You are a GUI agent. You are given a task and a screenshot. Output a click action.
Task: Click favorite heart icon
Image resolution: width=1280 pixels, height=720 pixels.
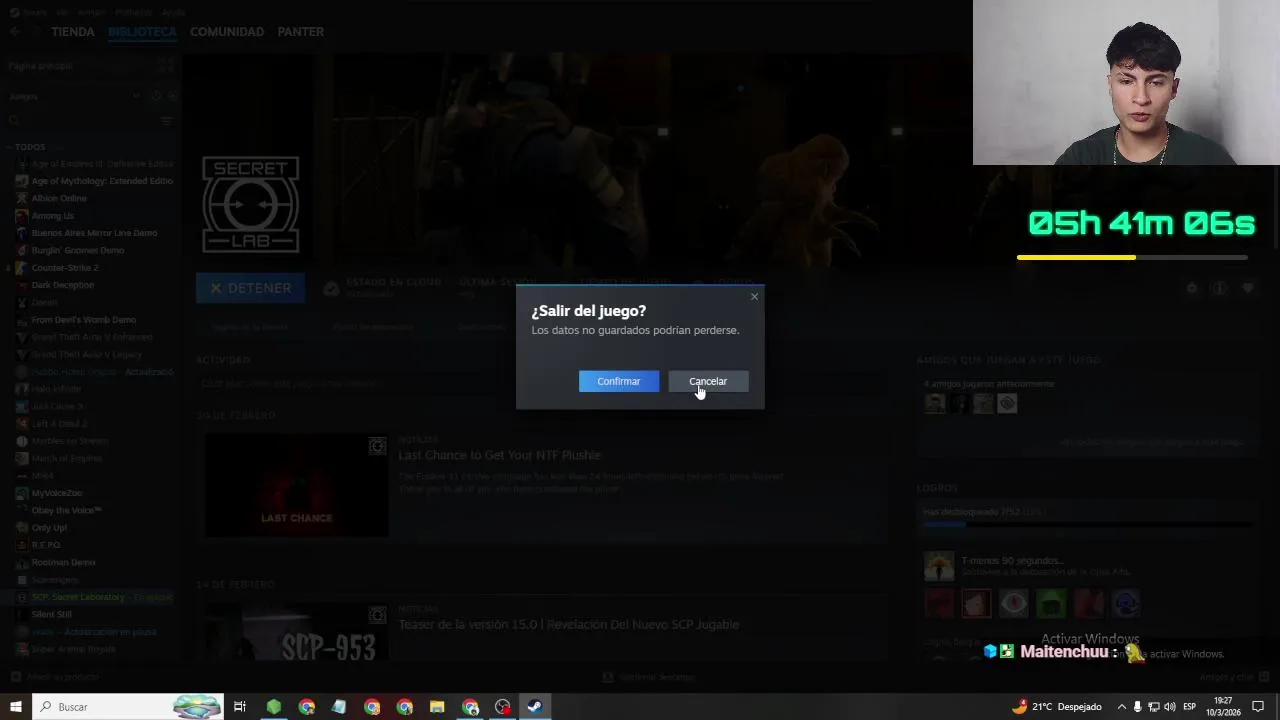point(1247,288)
